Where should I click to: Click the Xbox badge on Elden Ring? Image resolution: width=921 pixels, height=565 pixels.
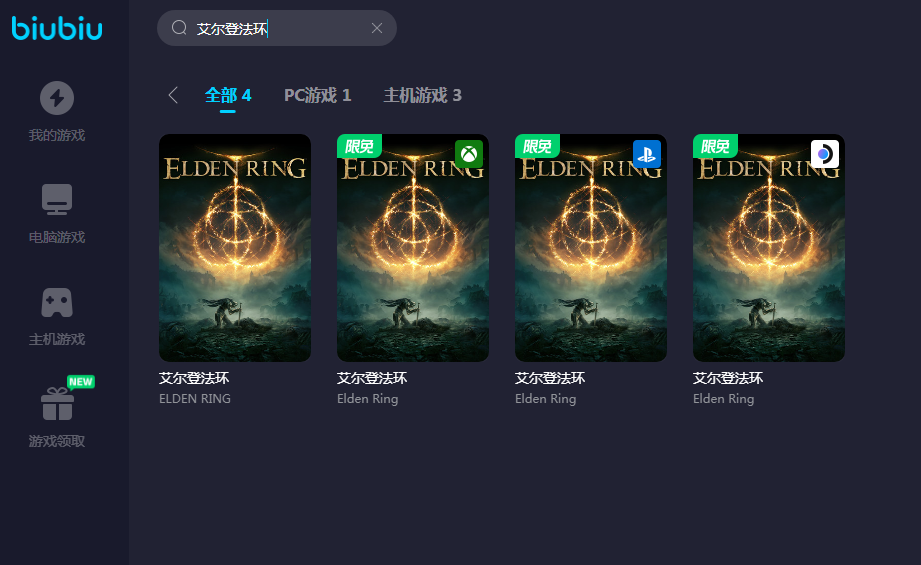coord(469,154)
